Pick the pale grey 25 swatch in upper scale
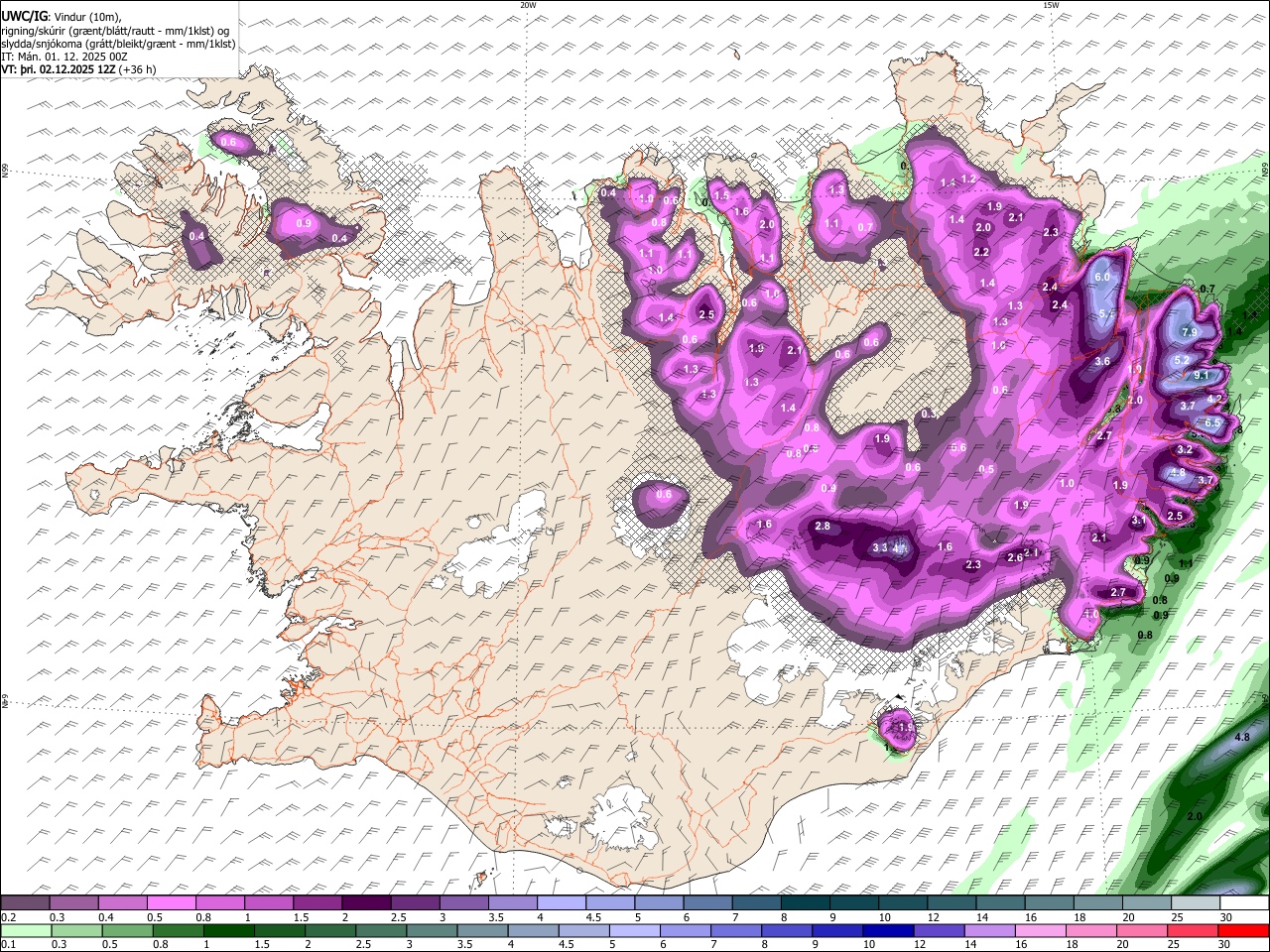 1197,903
